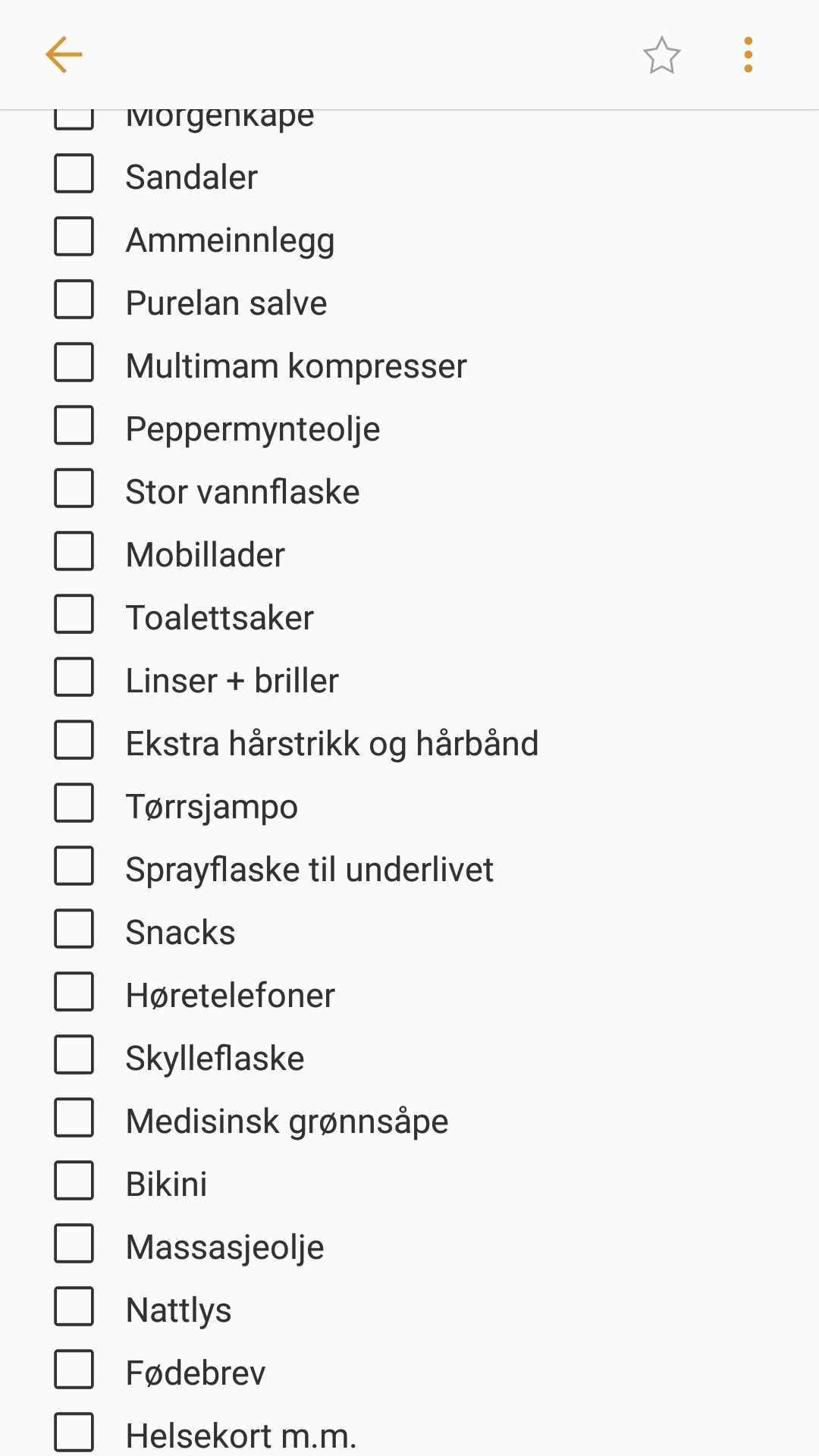Toggle the Peppermynteolje checkbox
This screenshot has width=819, height=1456.
click(x=74, y=425)
